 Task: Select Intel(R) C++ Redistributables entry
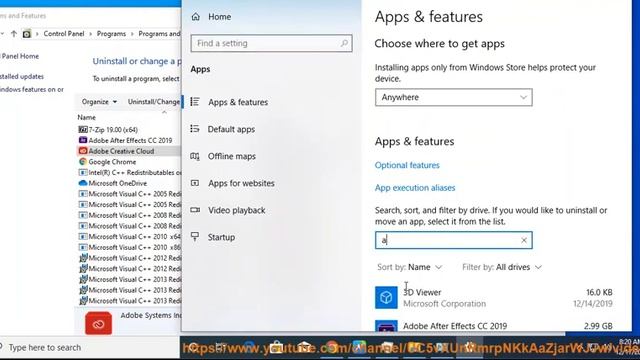135,173
